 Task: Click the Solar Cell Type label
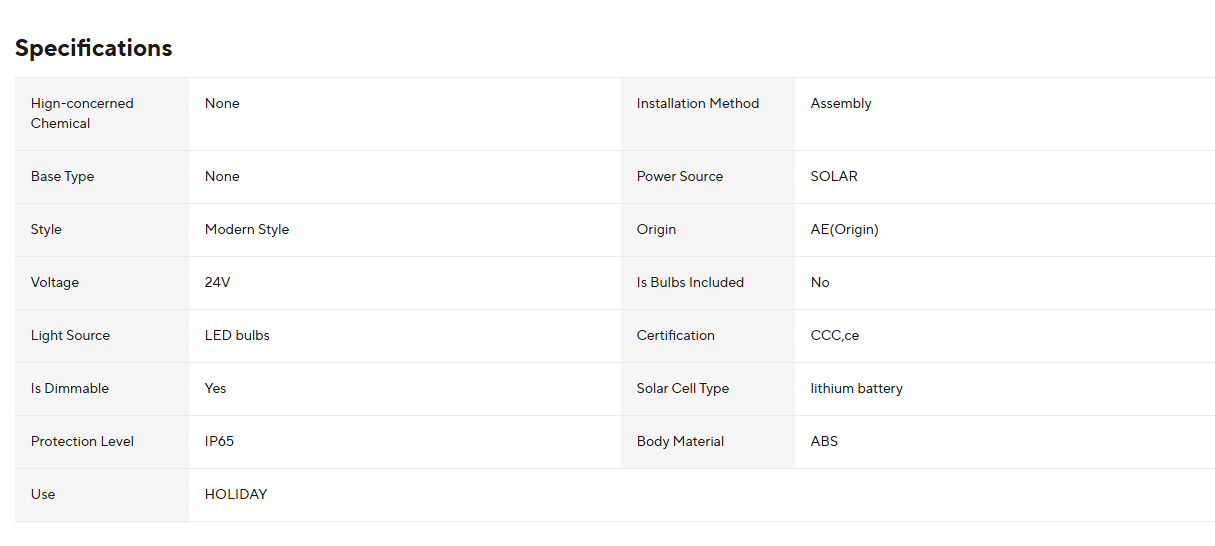tap(683, 389)
